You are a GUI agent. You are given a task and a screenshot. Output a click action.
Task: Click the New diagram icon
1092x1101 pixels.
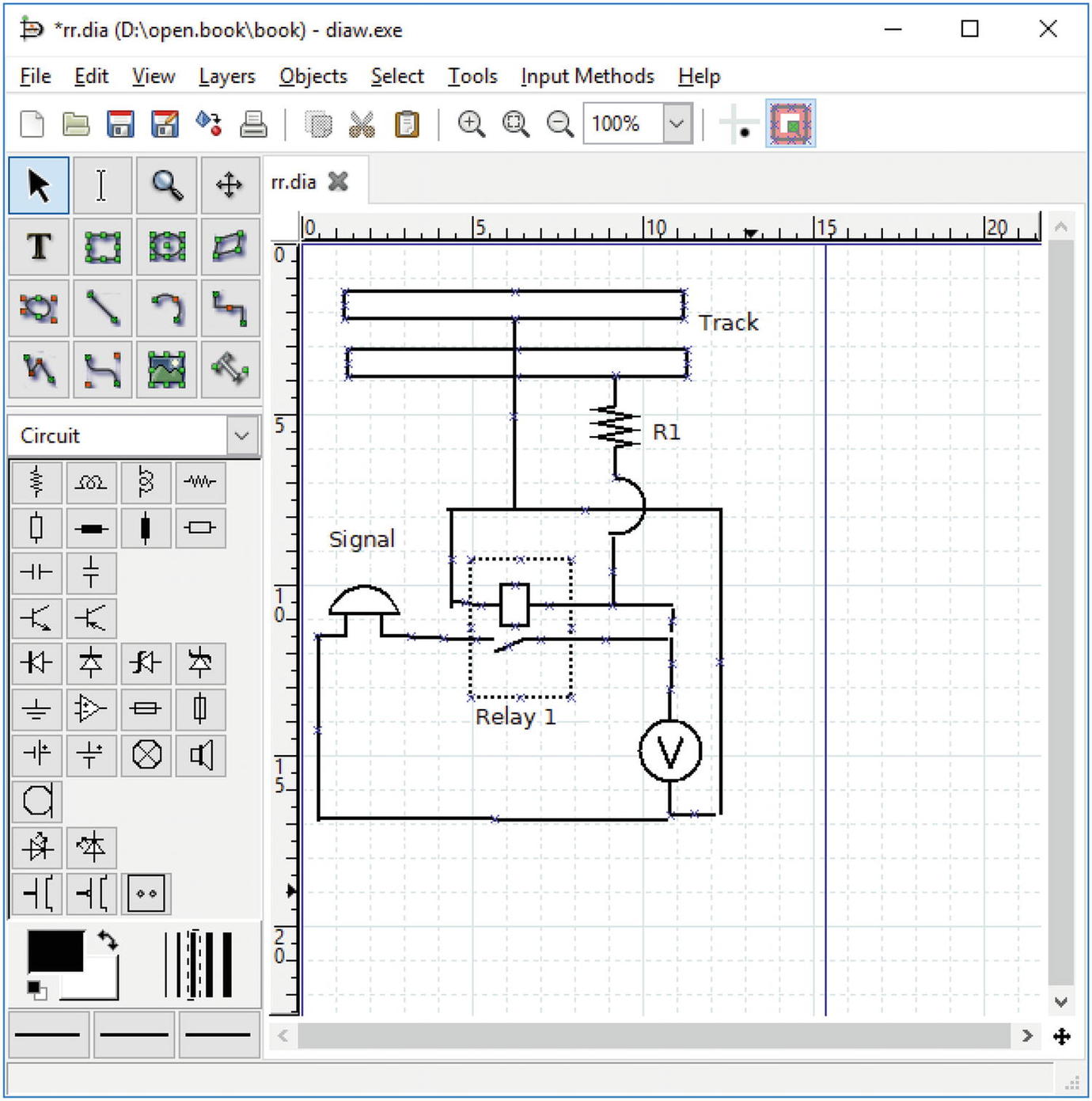32,124
